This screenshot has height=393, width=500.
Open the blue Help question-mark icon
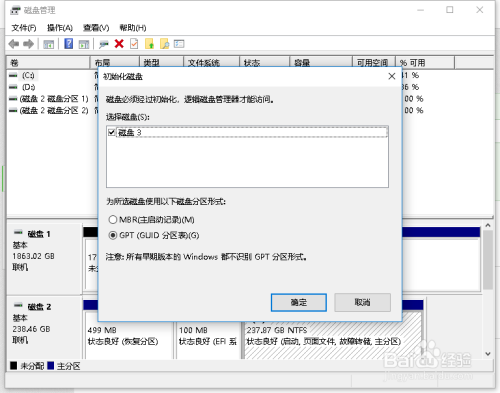[69, 44]
